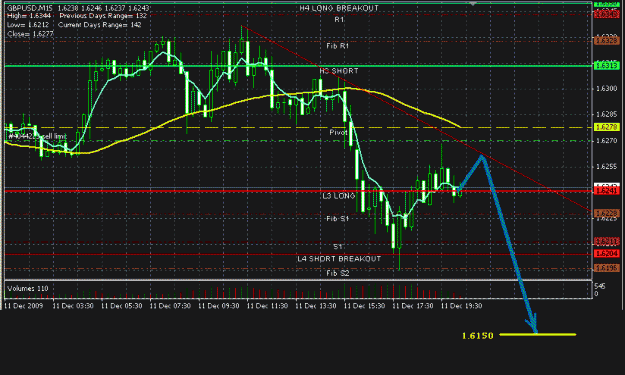Click the brown 1.6195 price tag
This screenshot has height=375, width=625.
607,268
